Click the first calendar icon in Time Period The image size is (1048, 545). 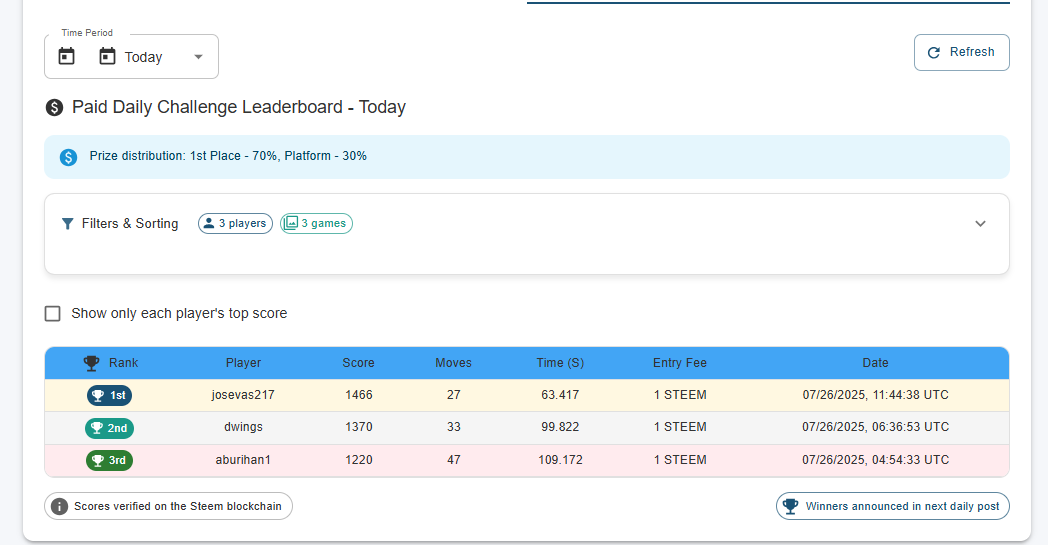pos(67,56)
